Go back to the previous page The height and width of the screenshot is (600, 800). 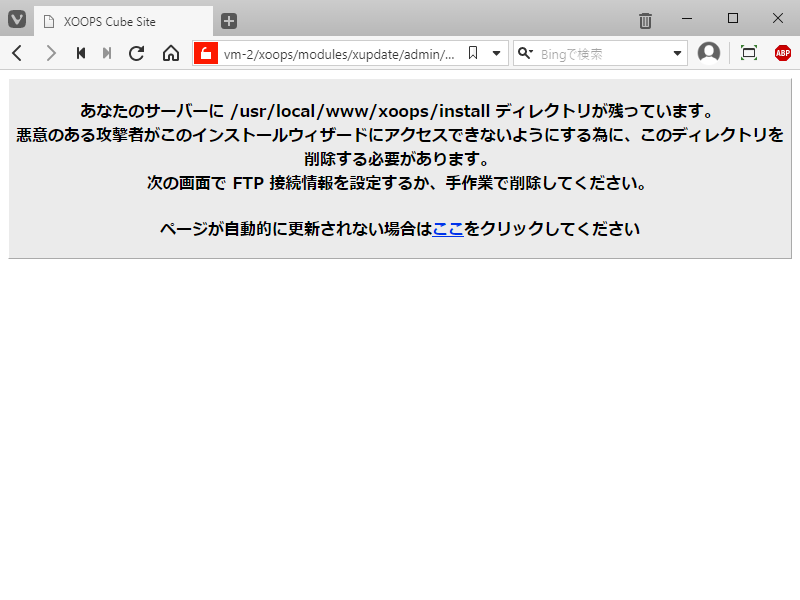pos(17,53)
